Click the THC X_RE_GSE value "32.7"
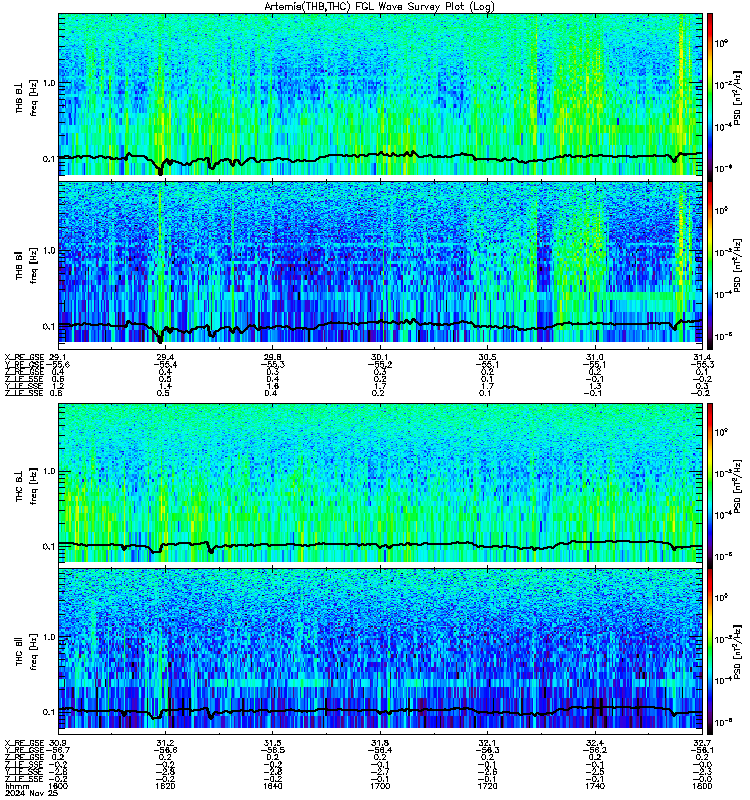 702,743
